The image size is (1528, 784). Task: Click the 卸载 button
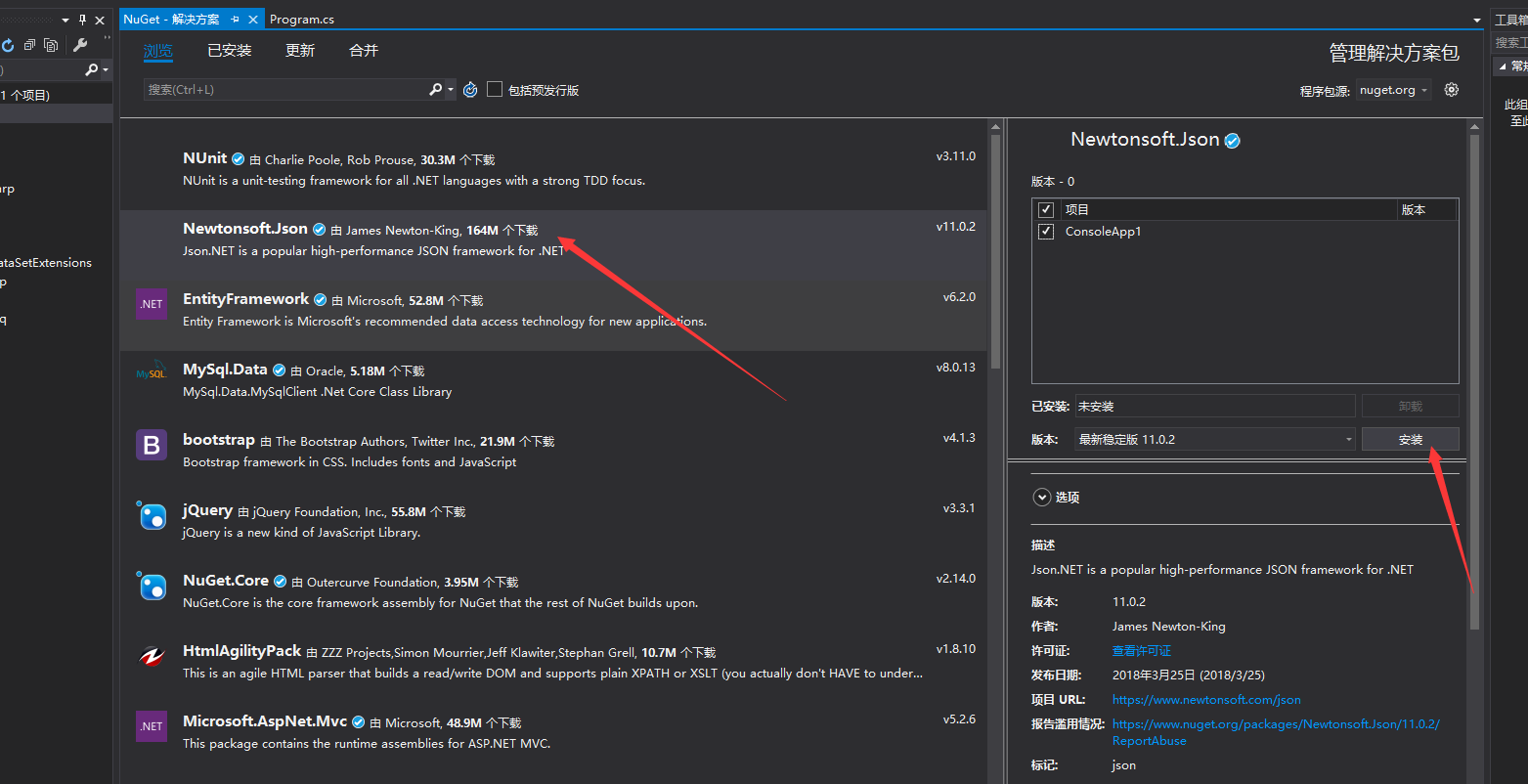(1411, 406)
